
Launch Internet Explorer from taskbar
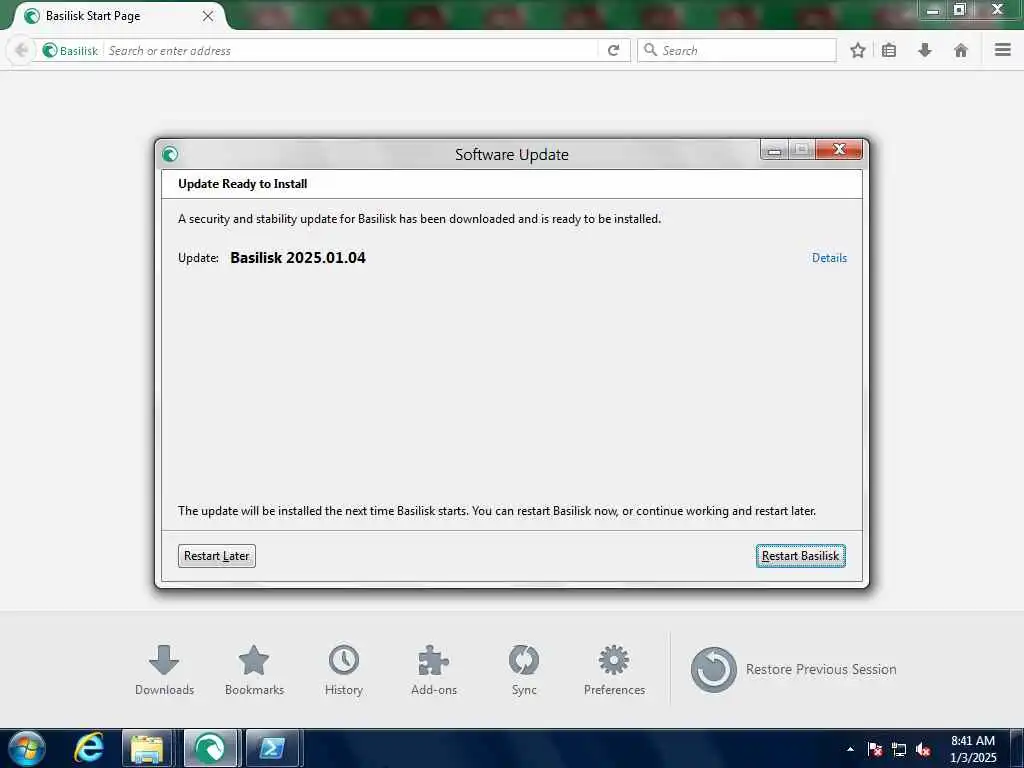pyautogui.click(x=89, y=748)
